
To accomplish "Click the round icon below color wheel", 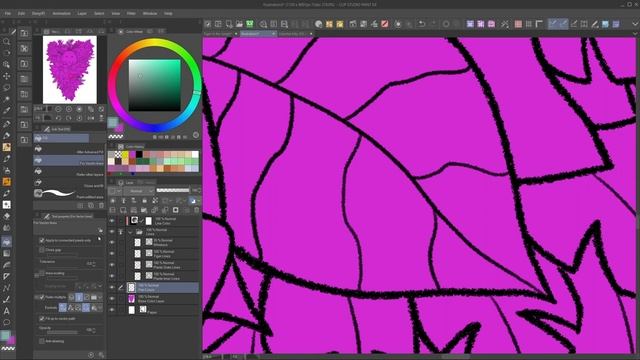I will click(196, 135).
